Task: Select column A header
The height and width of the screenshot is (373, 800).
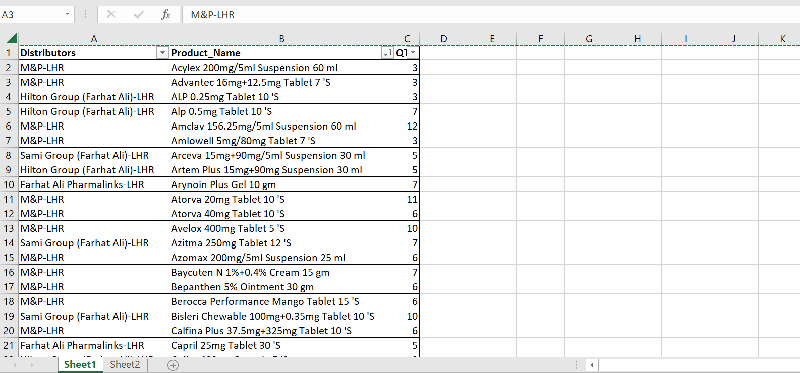Action: click(x=94, y=38)
